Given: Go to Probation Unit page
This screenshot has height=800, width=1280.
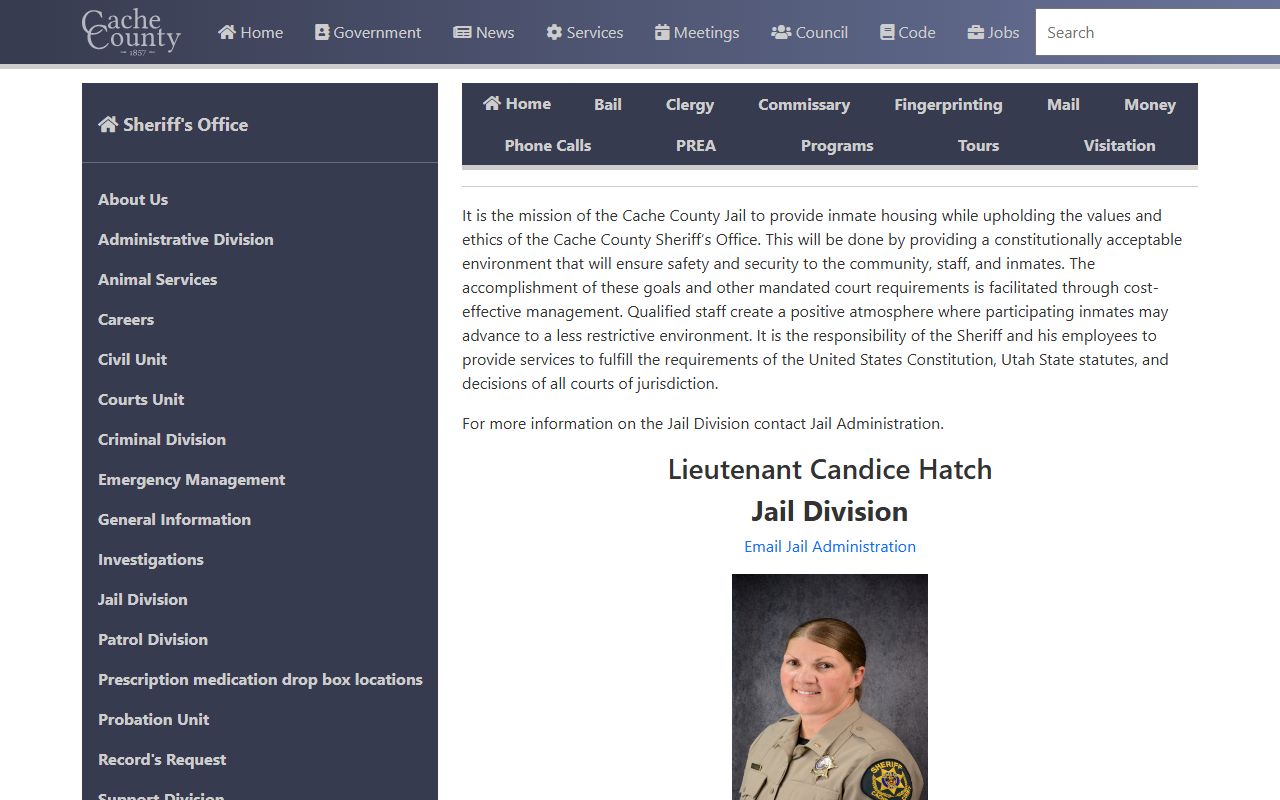Looking at the screenshot, I should (x=154, y=719).
